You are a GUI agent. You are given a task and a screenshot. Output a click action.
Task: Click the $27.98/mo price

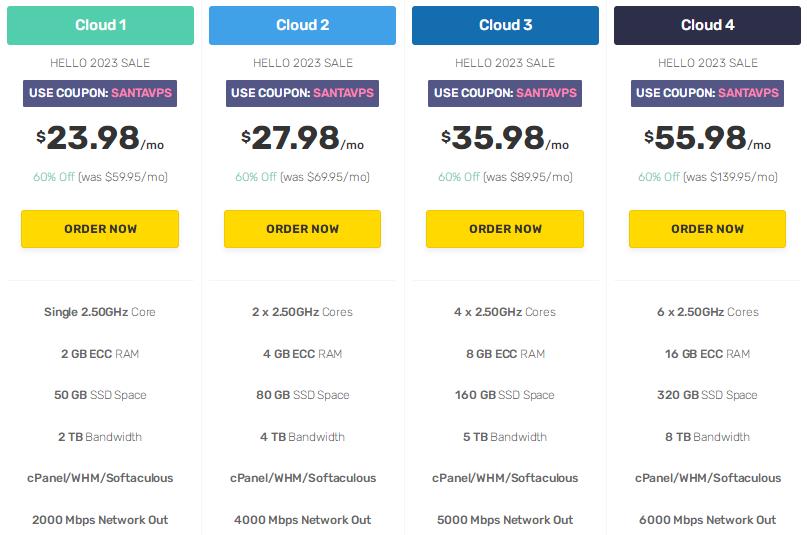click(302, 139)
